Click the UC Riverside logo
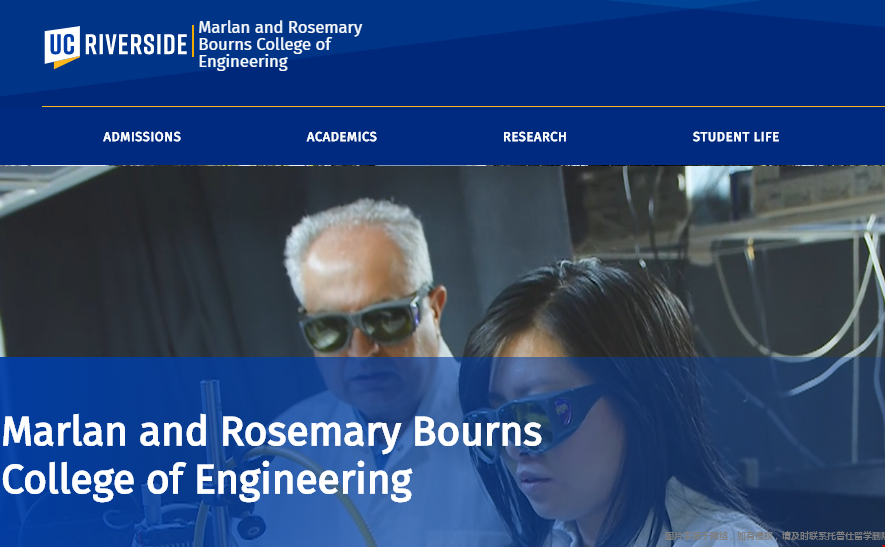The image size is (885, 547). 116,46
